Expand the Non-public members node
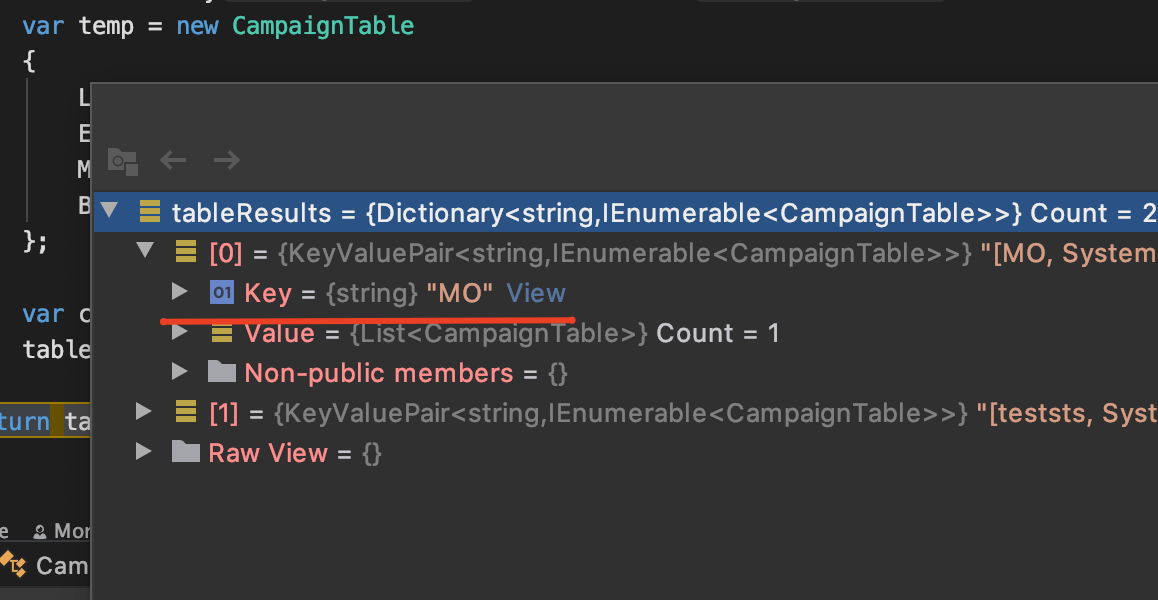 coord(180,373)
